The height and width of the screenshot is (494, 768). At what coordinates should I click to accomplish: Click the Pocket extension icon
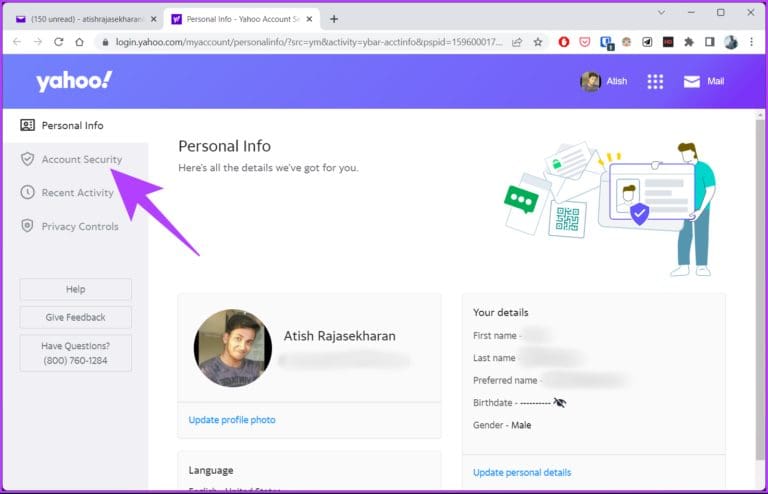tap(585, 42)
